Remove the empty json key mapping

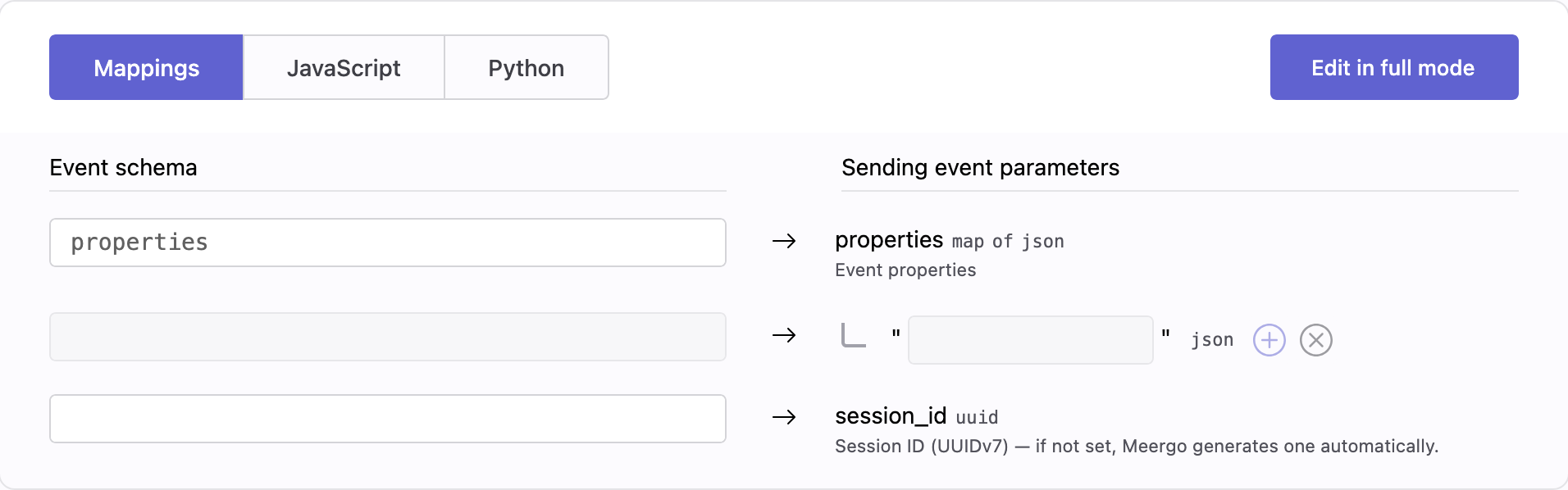pos(1315,339)
